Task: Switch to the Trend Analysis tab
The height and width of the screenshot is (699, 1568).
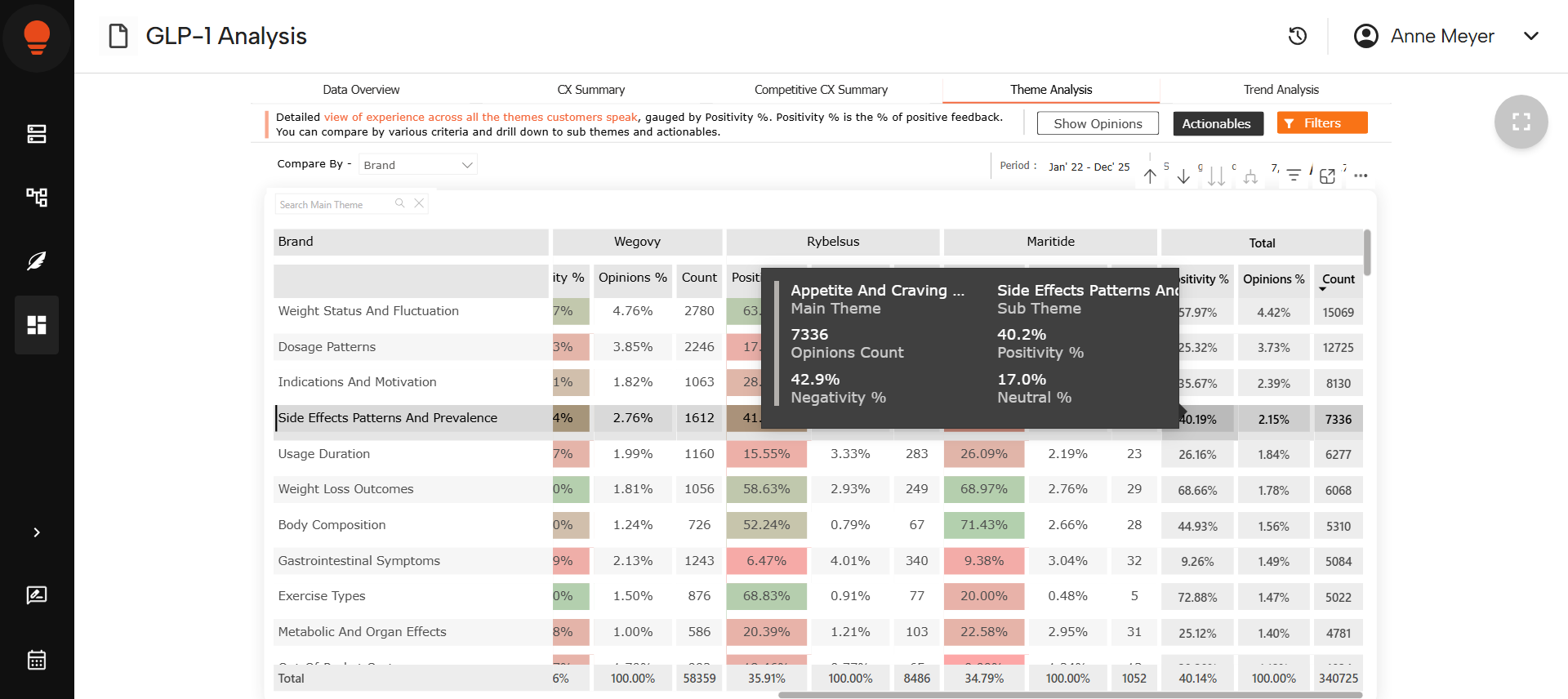Action: click(1281, 90)
